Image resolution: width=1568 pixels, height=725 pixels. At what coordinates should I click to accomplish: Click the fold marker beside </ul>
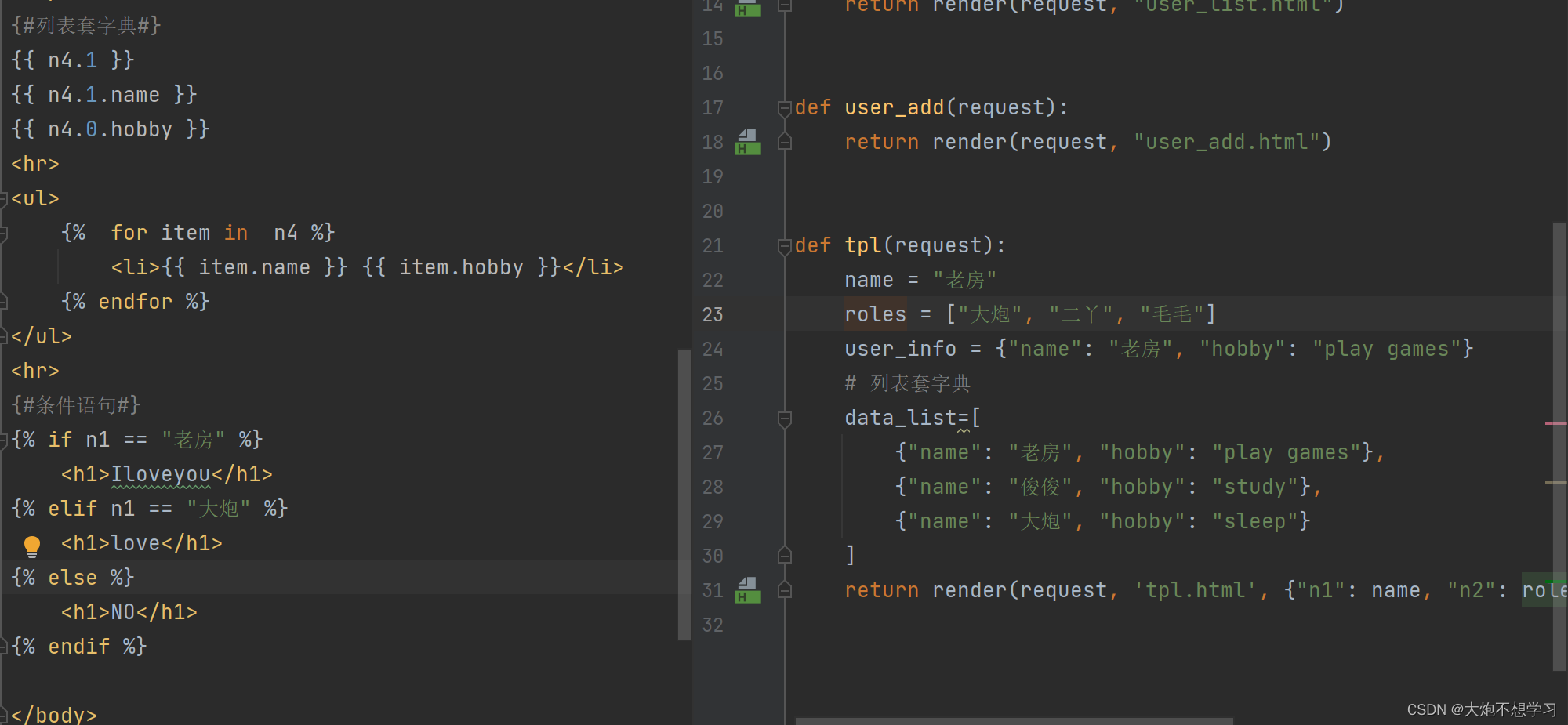tap(3, 336)
